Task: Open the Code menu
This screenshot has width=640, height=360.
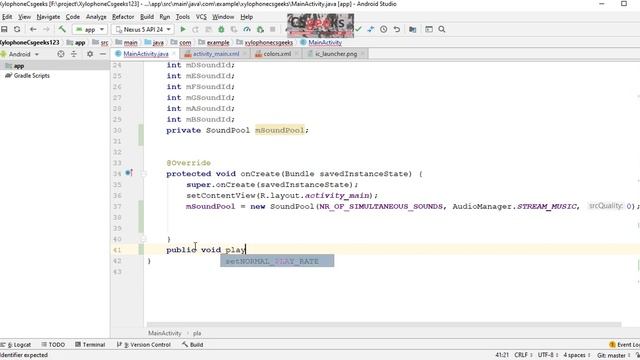Action: pos(73,17)
